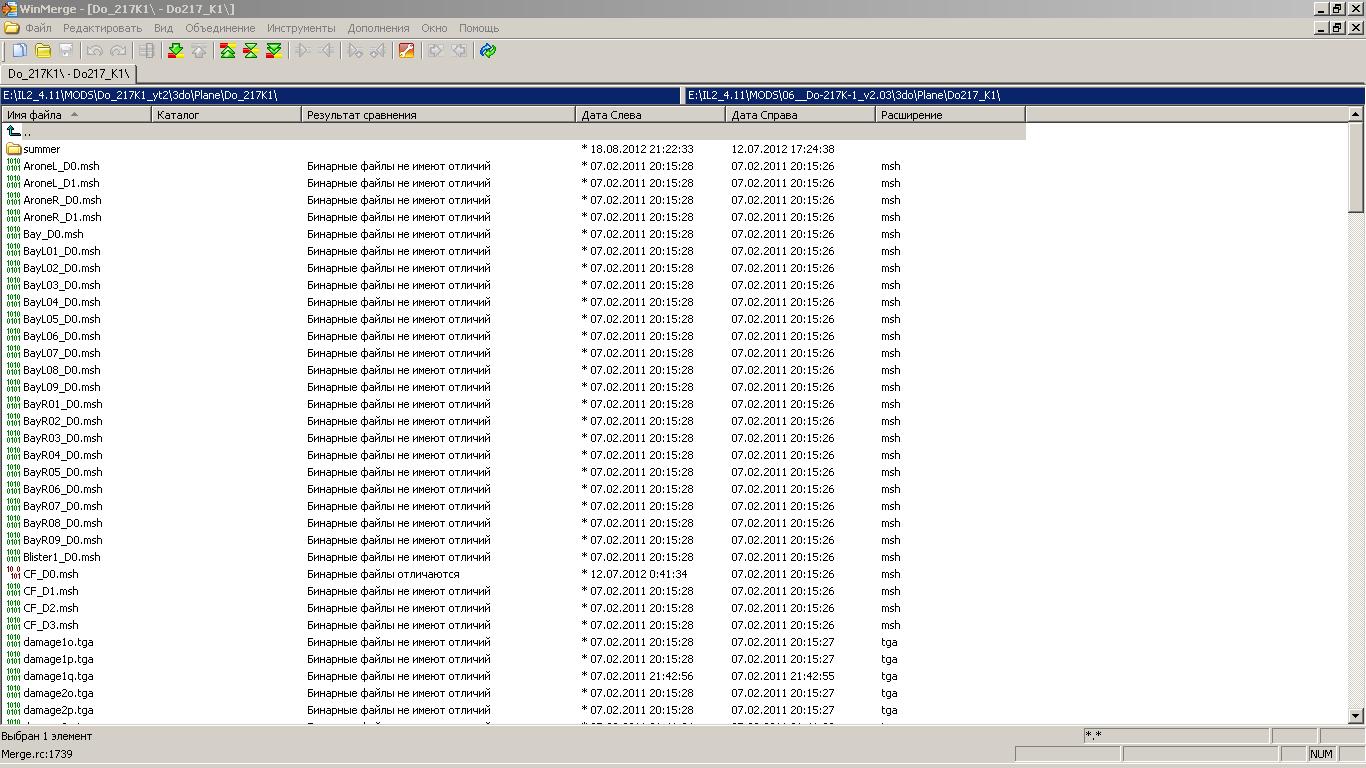Click the Copy all to right icon

(x=435, y=51)
